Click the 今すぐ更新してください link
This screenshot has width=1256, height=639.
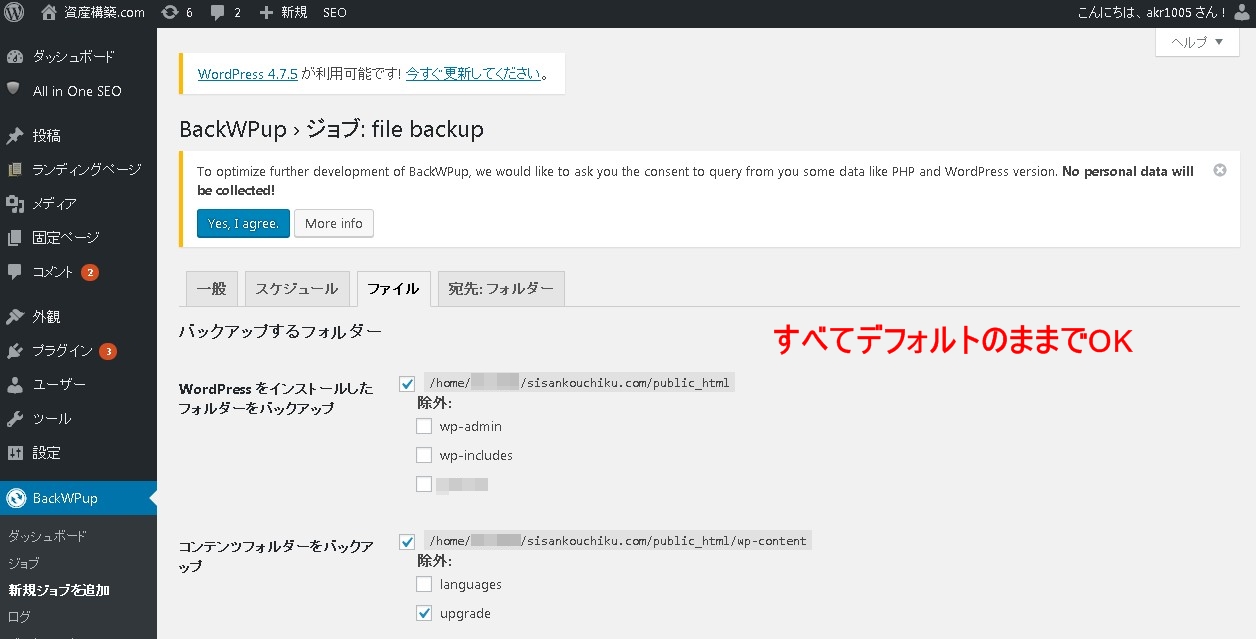pos(473,74)
